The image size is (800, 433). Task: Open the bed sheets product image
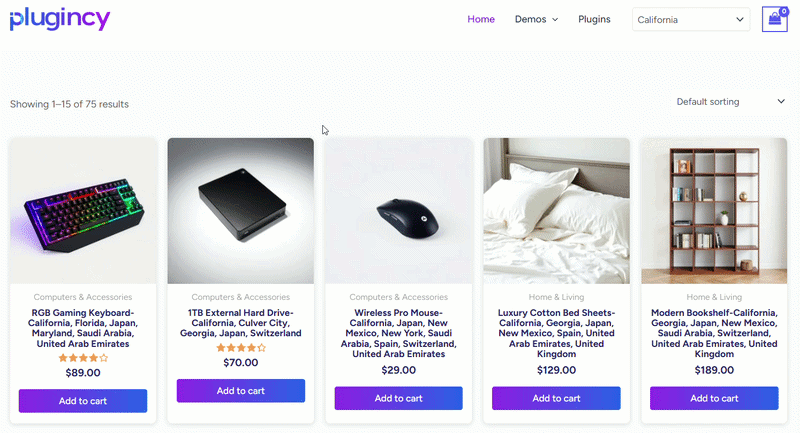click(556, 211)
